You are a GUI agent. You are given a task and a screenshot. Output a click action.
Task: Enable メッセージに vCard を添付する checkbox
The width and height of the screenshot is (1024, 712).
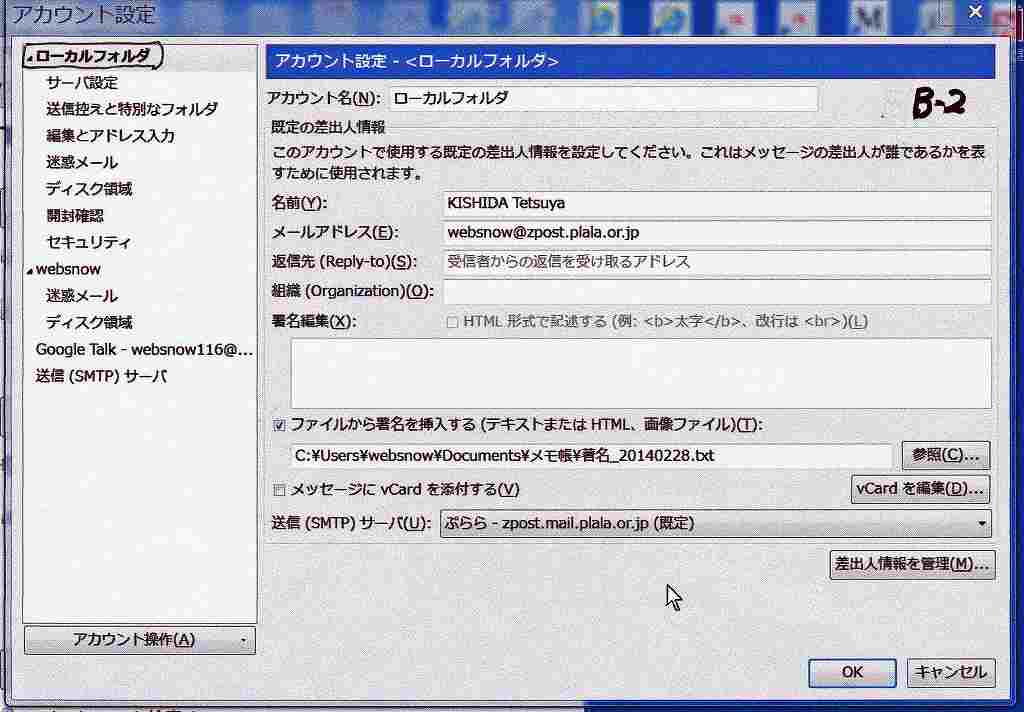pyautogui.click(x=280, y=490)
